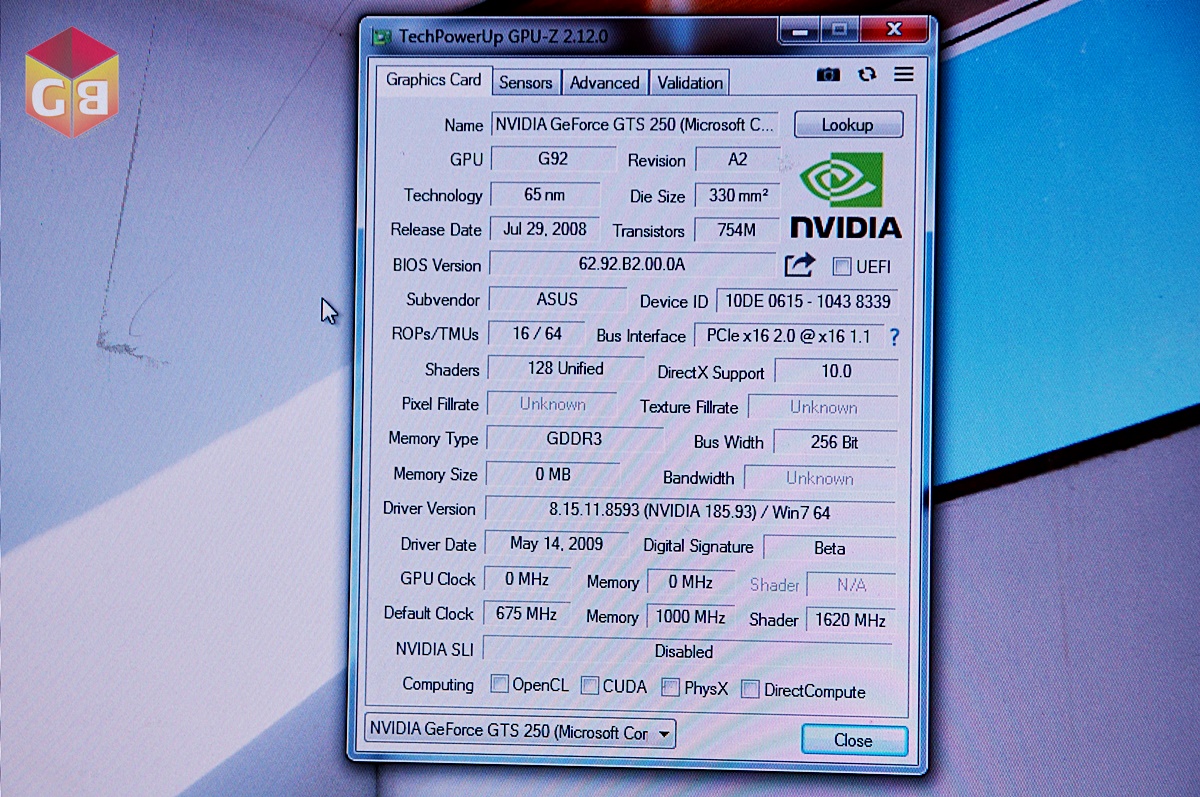
Task: Click the refresh icon in GPU-Z
Action: click(867, 74)
